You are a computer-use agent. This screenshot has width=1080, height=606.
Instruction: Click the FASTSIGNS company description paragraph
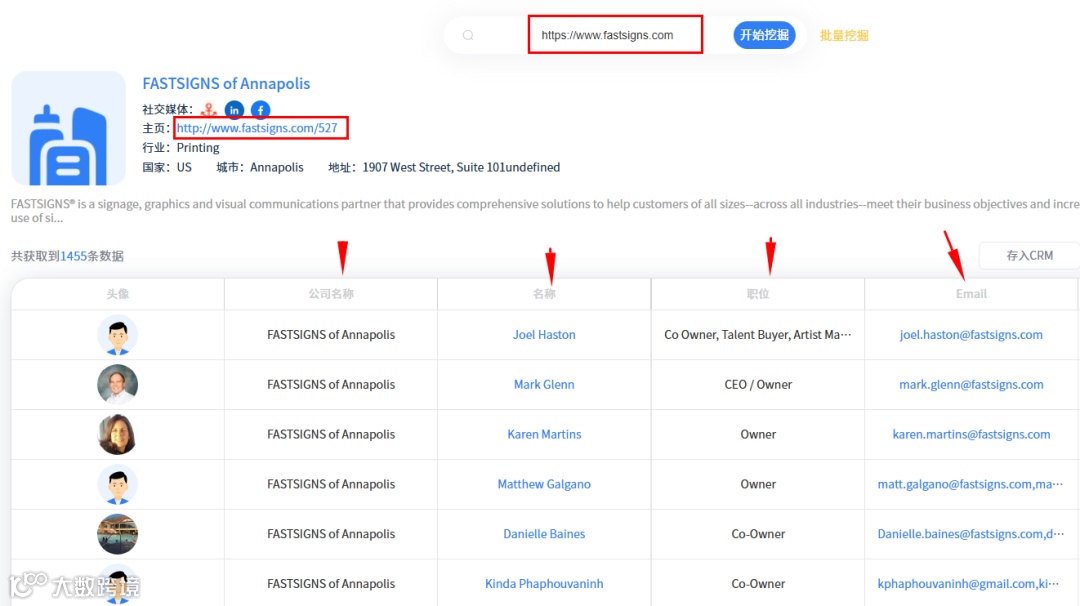pyautogui.click(x=545, y=211)
